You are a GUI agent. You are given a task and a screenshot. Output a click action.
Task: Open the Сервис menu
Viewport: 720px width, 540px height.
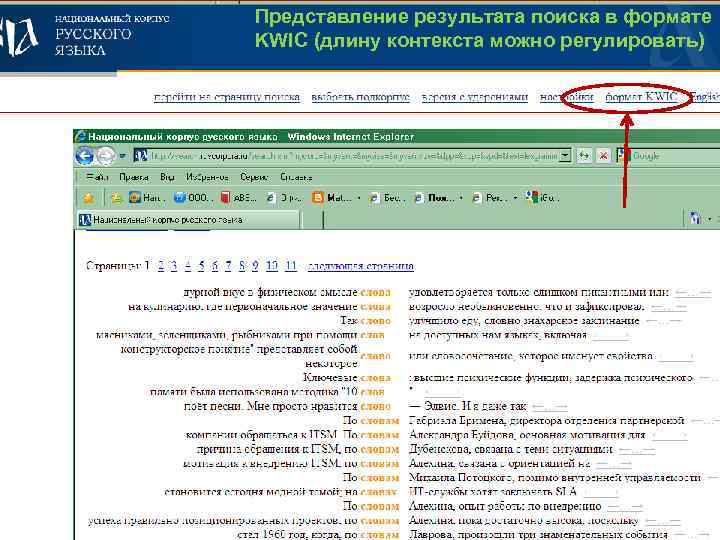pos(254,177)
